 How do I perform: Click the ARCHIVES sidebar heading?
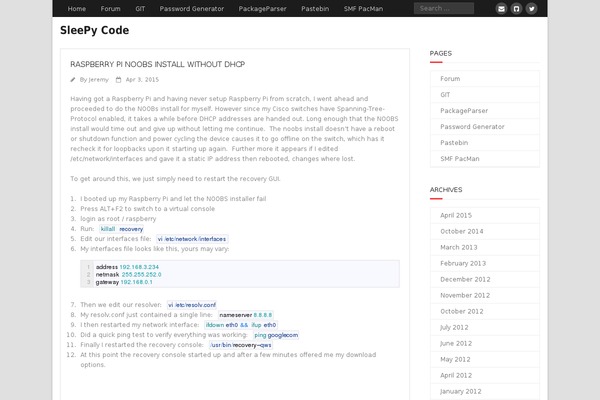[446, 189]
